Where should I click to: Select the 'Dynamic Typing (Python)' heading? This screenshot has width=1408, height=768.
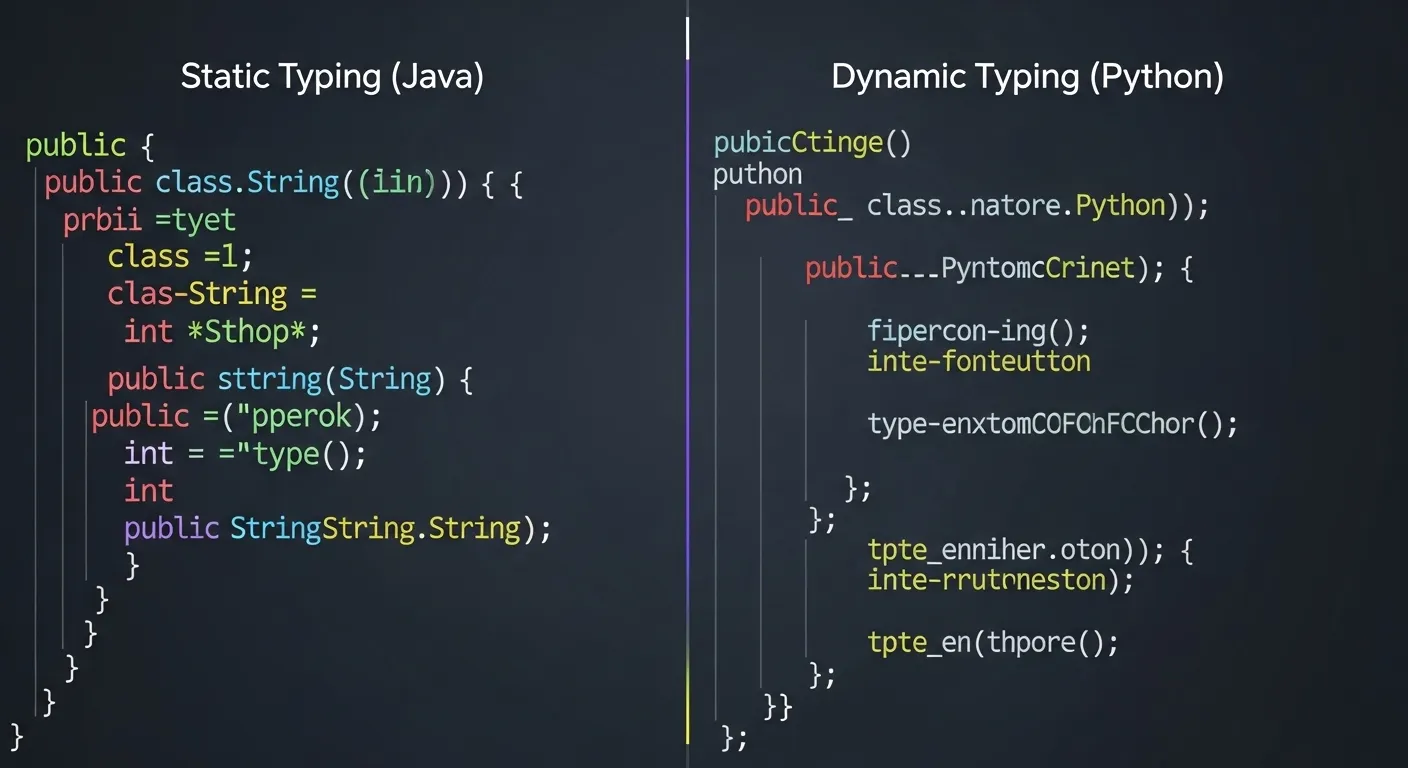pos(1028,76)
